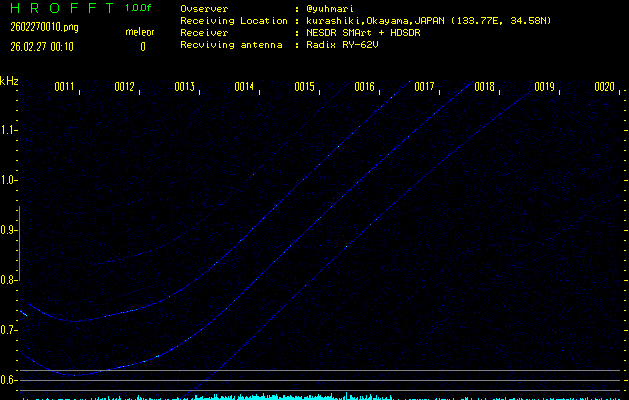Click the 0019 time marker
Viewport: 629px width, 400px height.
544,88
